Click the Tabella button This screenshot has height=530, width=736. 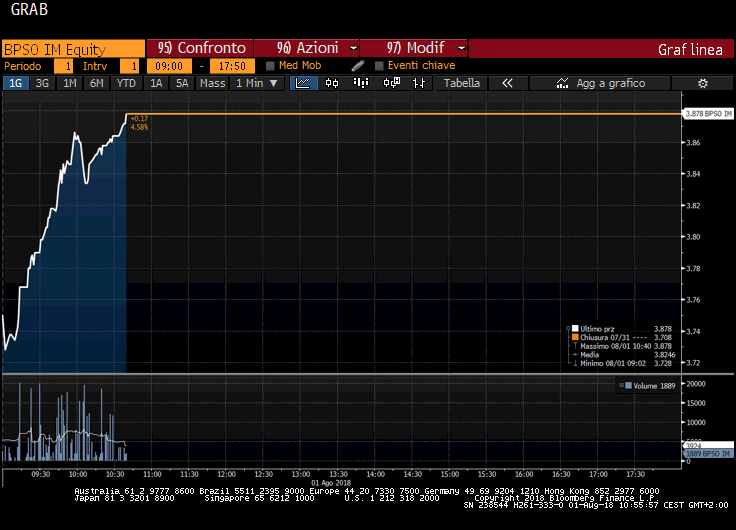462,83
